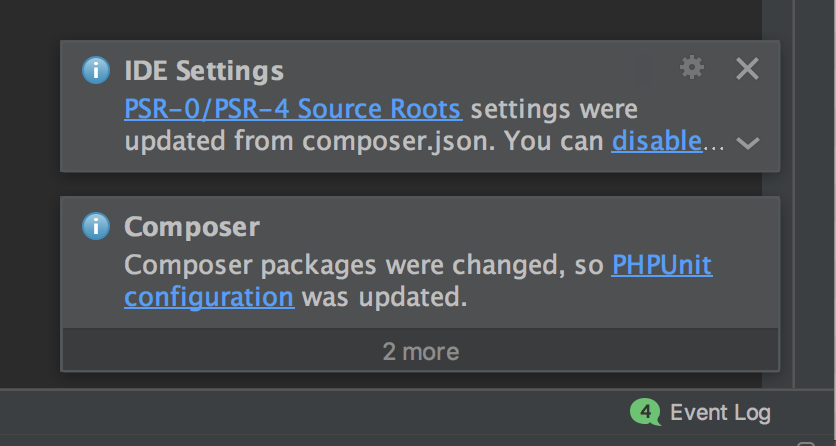Click the IDE Settings info icon
The width and height of the screenshot is (836, 446).
[x=95, y=70]
